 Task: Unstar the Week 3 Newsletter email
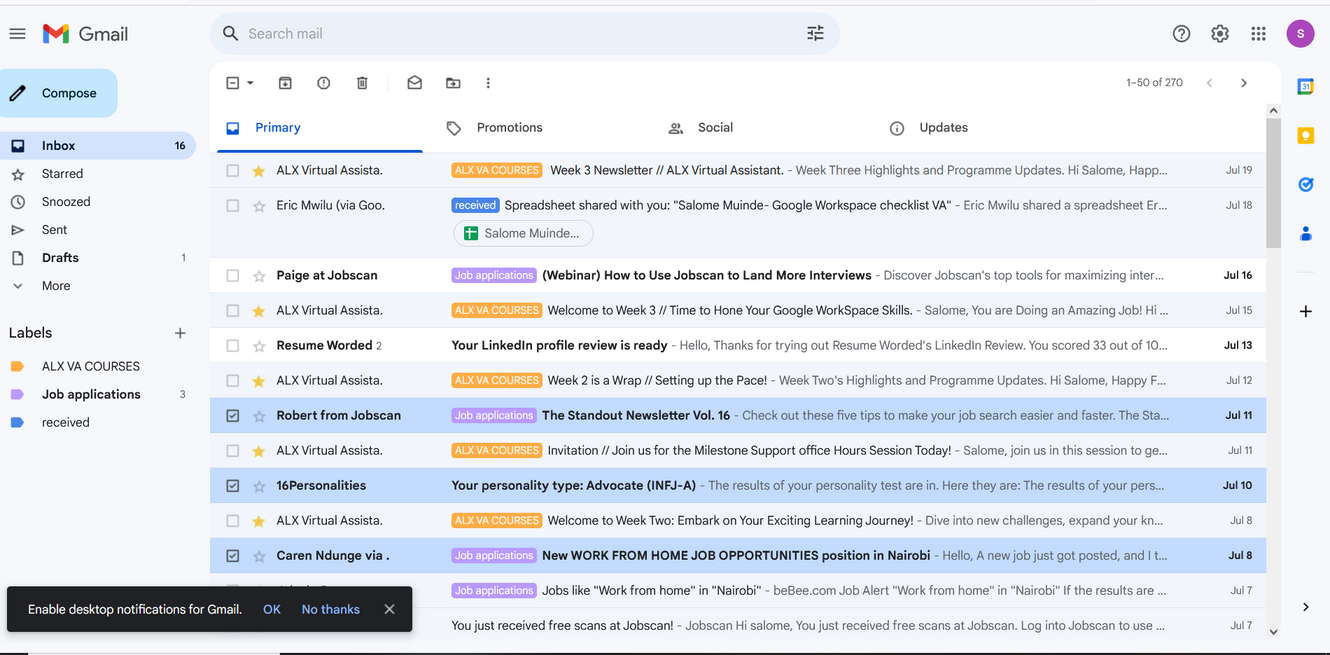point(259,171)
